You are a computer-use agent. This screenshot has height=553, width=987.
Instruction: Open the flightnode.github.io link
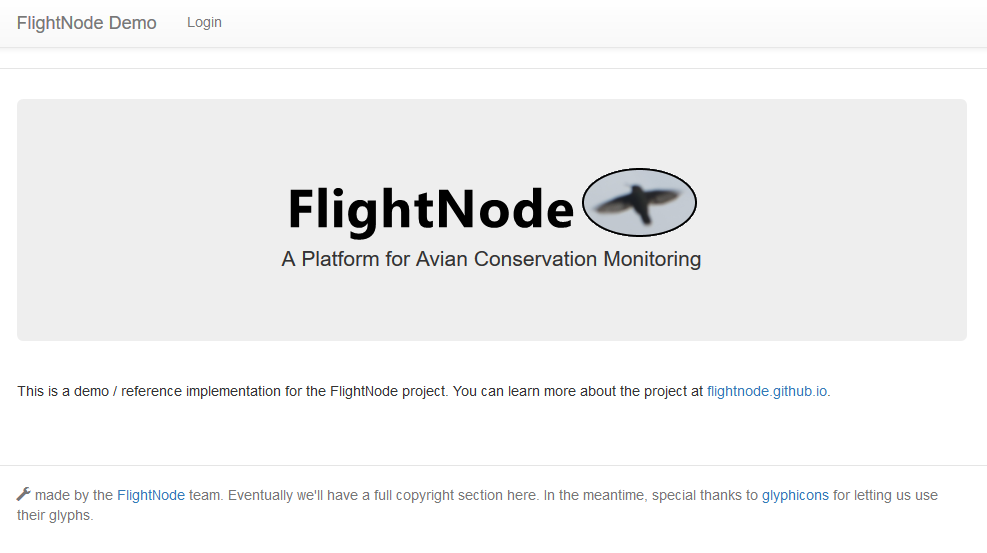pyautogui.click(x=767, y=391)
